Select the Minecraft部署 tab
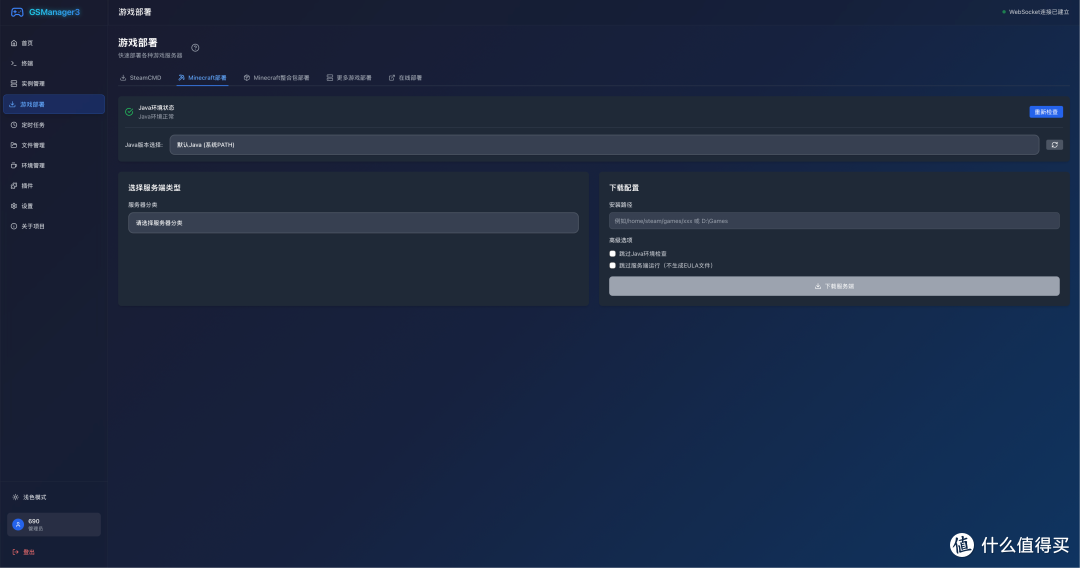Viewport: 1080px width, 568px height. (x=202, y=78)
